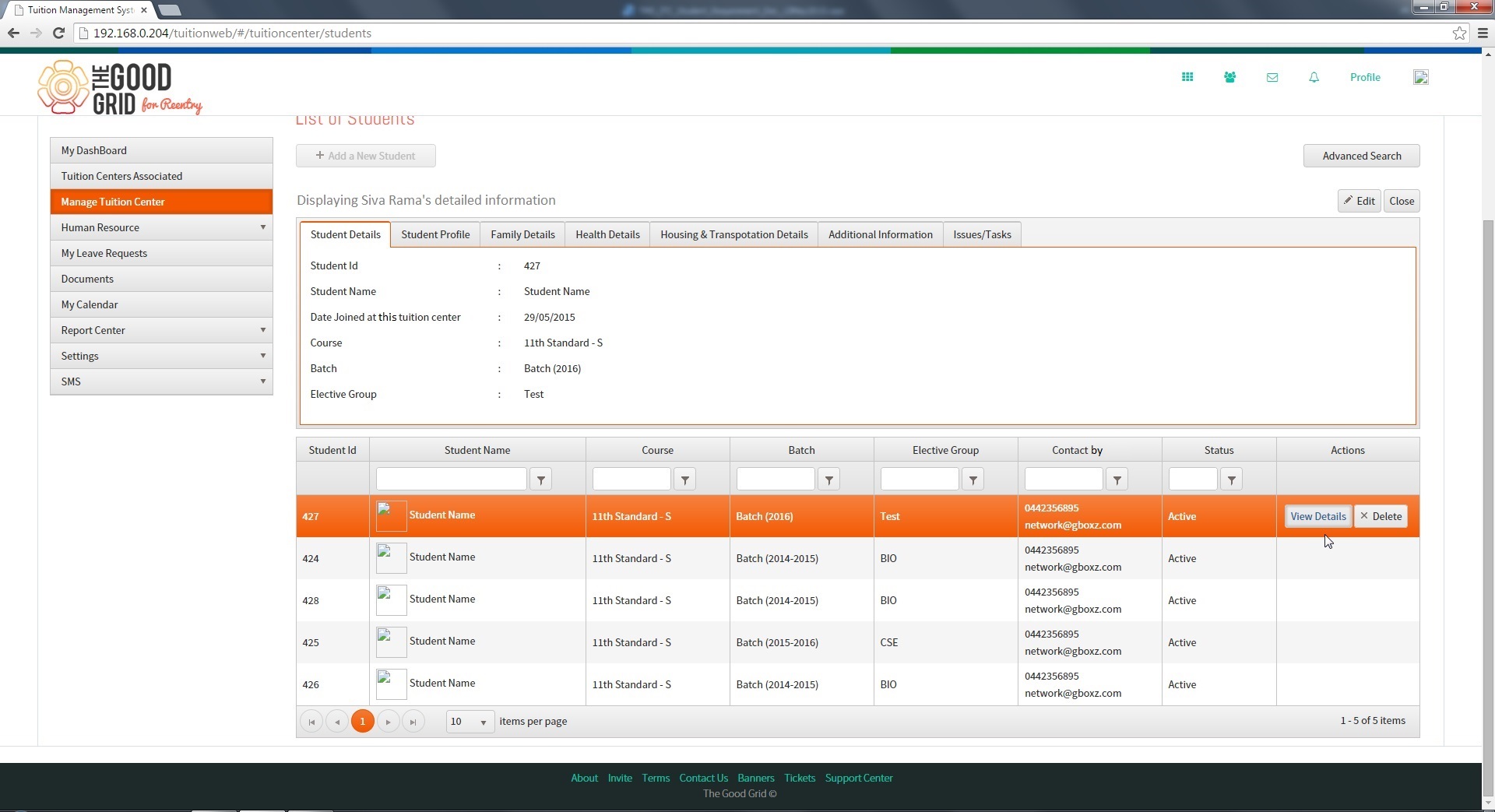The width and height of the screenshot is (1495, 812).
Task: Click the Course column filter icon
Action: pos(684,480)
